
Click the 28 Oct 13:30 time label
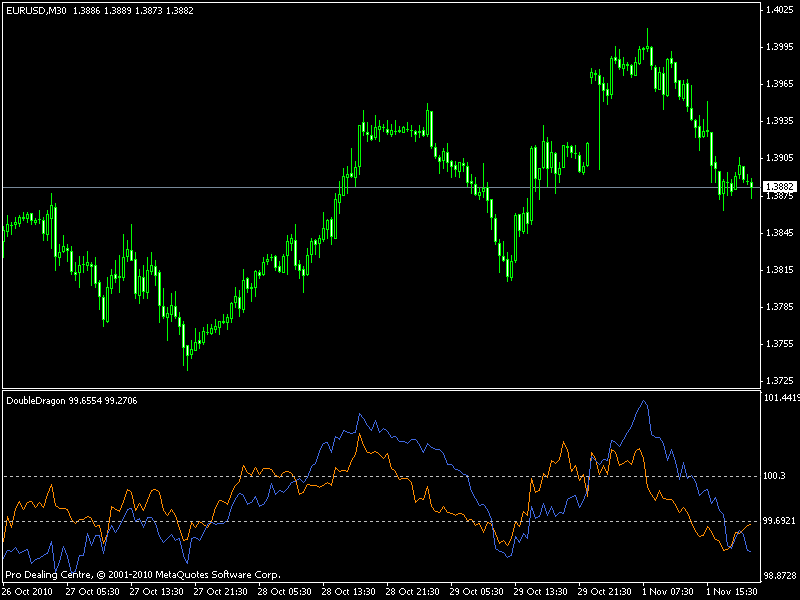click(348, 592)
